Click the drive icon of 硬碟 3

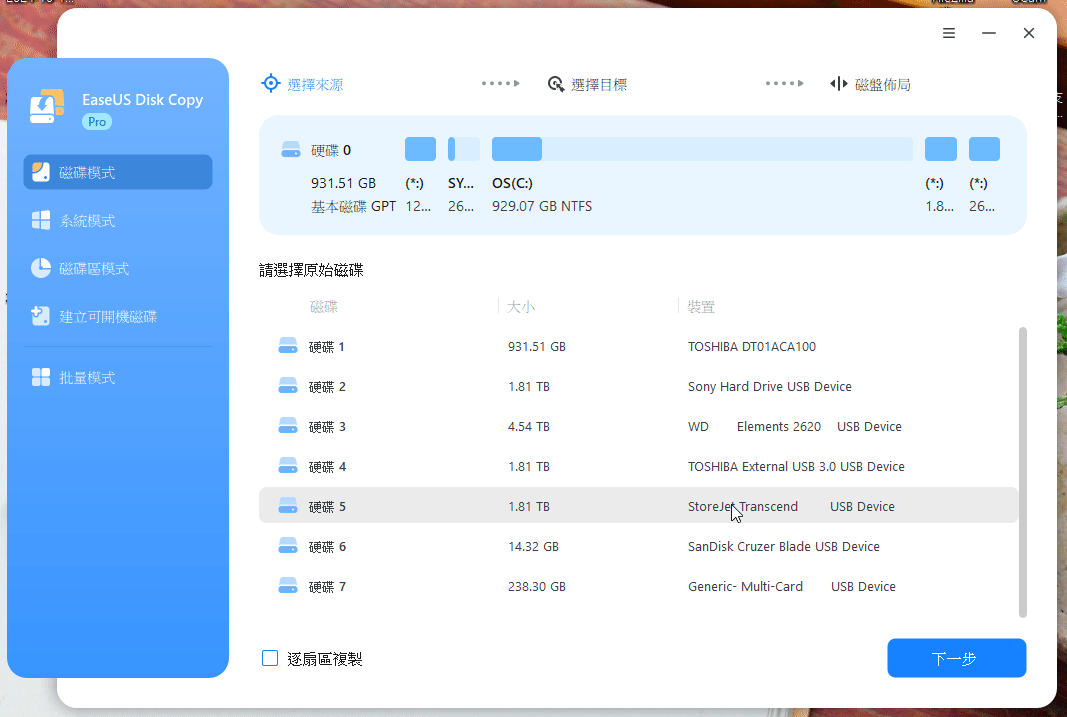pos(288,426)
